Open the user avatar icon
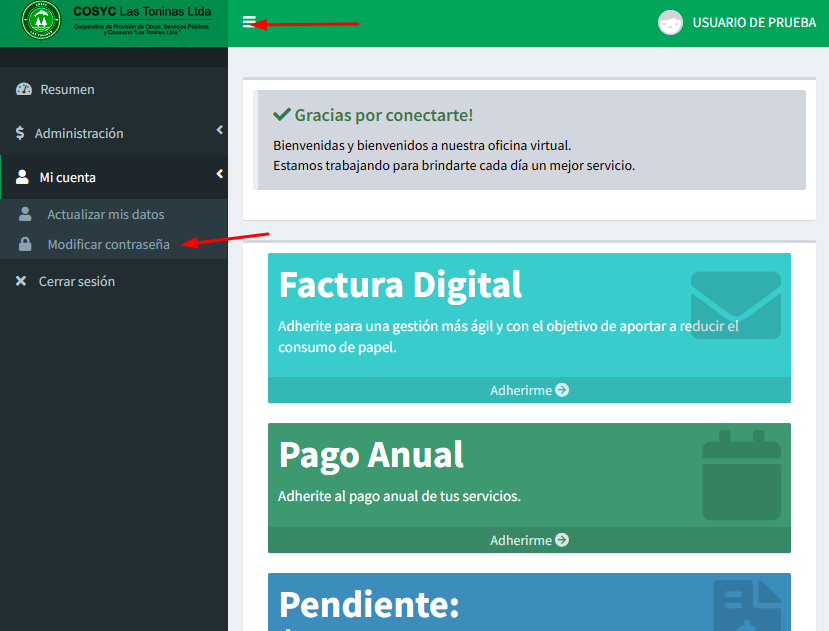Screen dimensions: 829x631 click(670, 23)
